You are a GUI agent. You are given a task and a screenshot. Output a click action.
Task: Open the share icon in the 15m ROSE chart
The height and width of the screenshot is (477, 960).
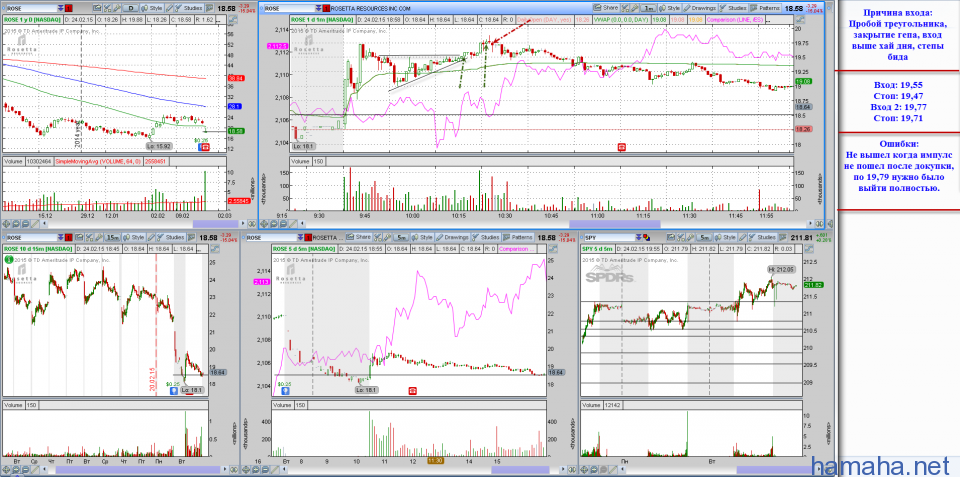(79, 237)
